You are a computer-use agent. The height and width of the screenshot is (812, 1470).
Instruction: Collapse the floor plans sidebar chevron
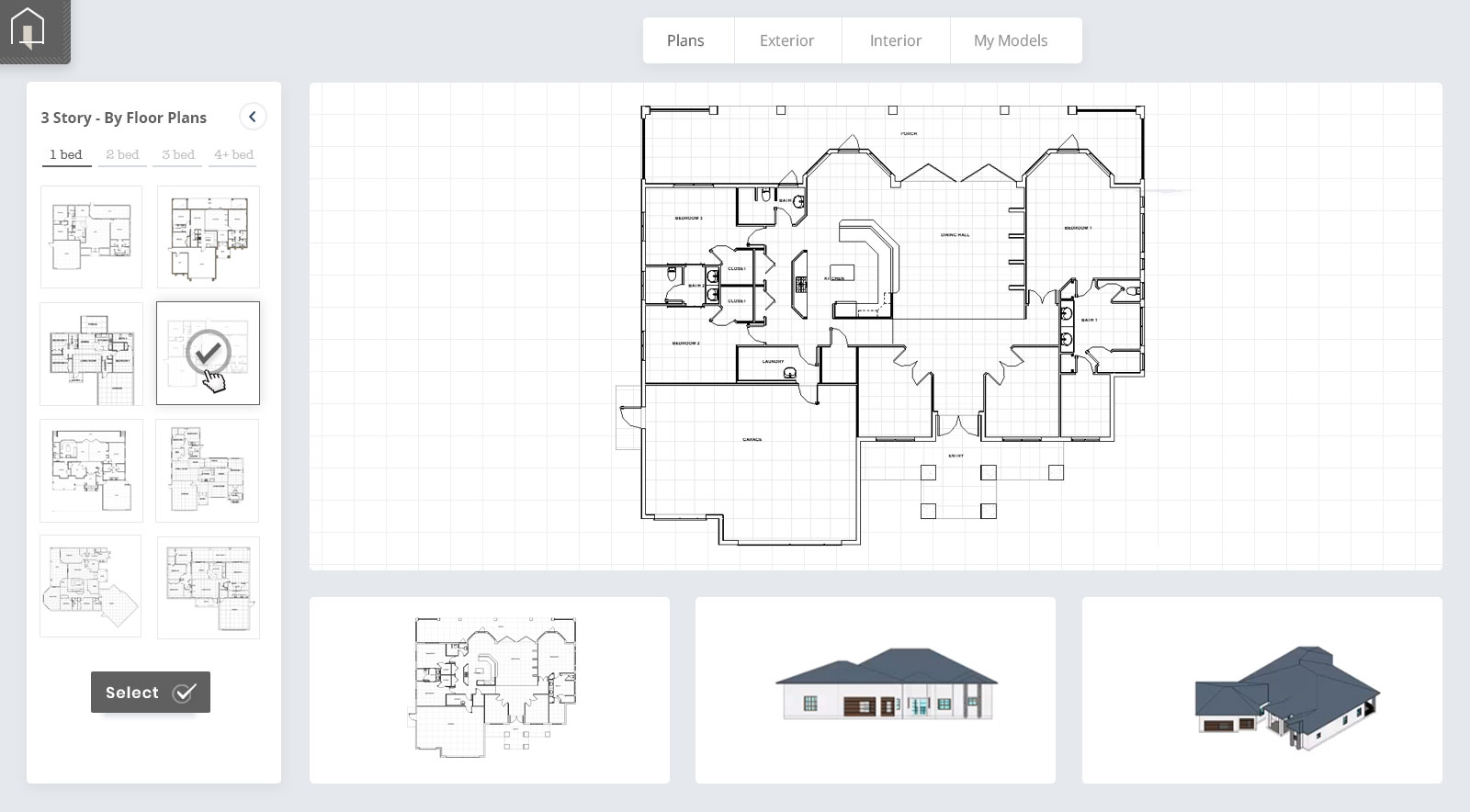click(x=253, y=117)
